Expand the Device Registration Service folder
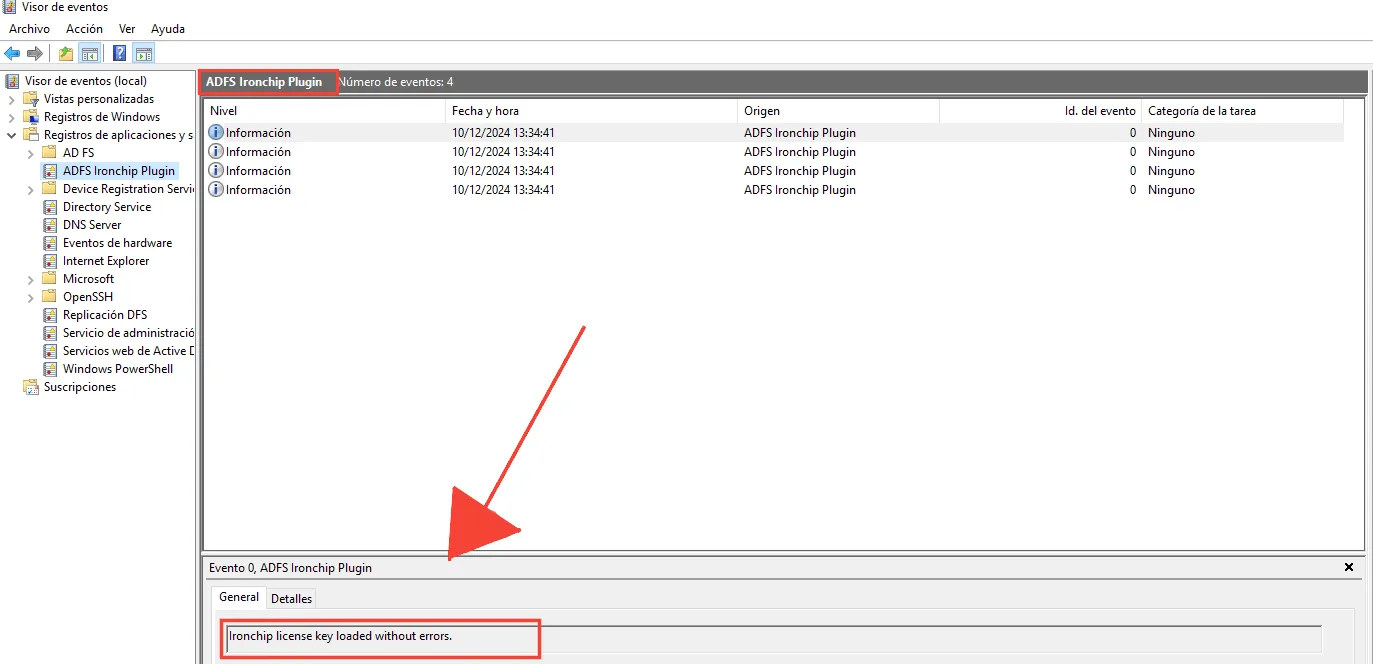Viewport: 1373px width, 664px height. [31, 189]
